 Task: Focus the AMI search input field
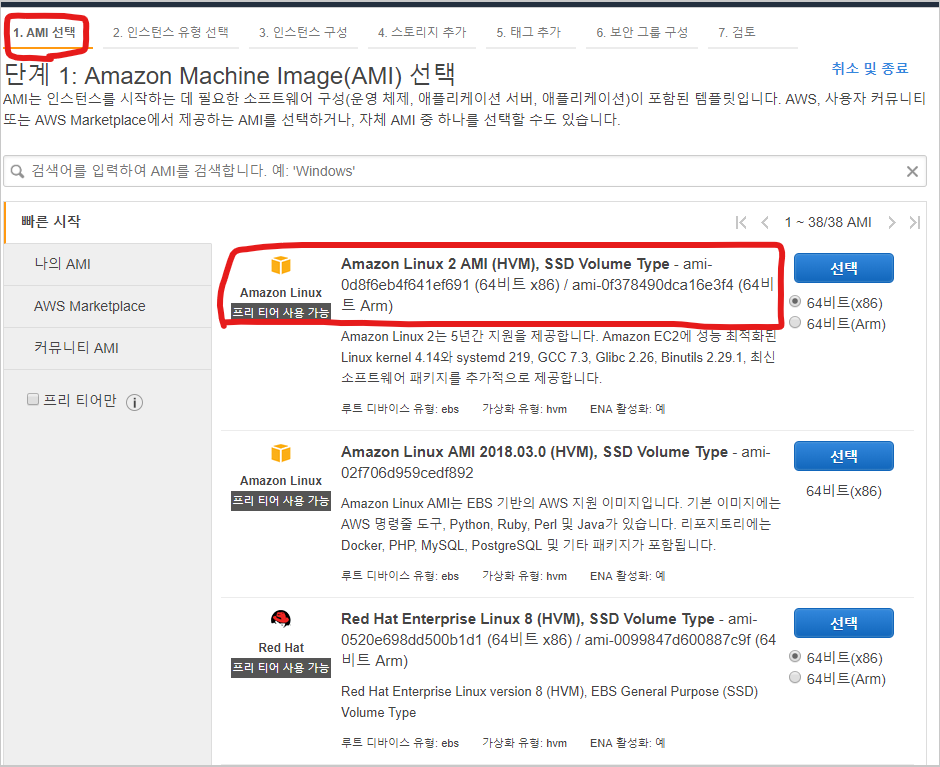(465, 172)
